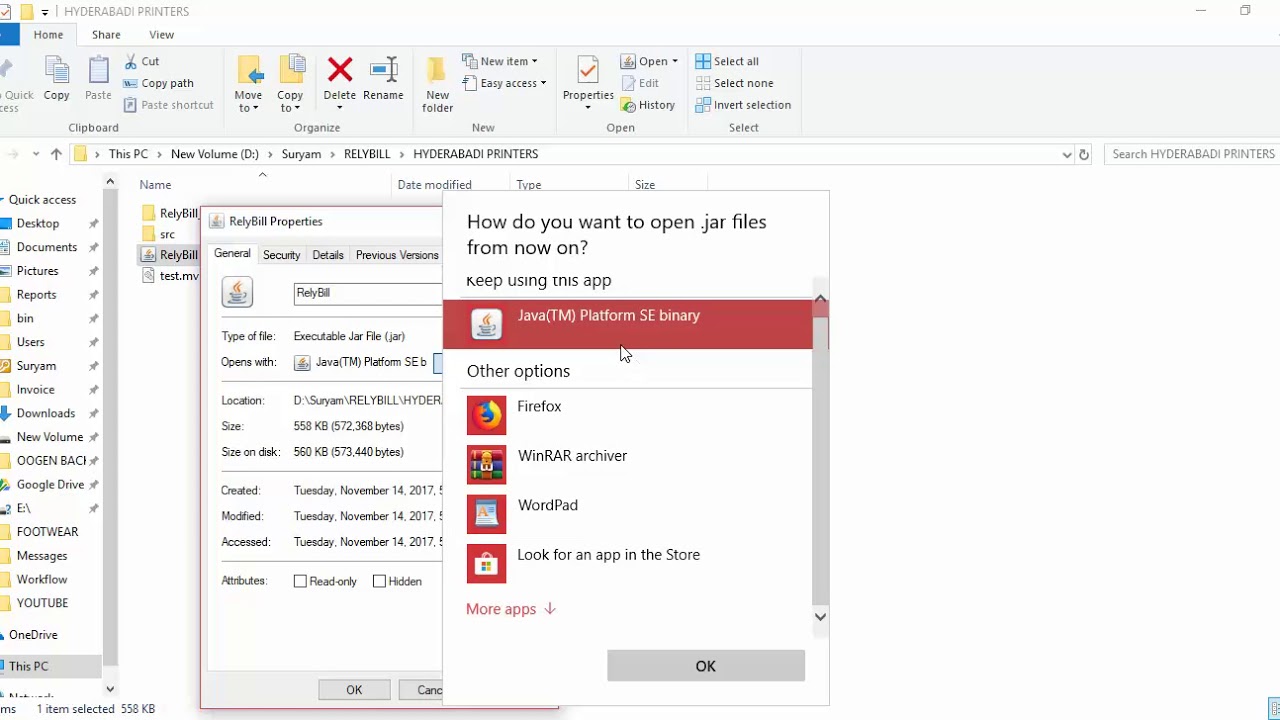Click Cancel in RelyBill Properties dialog
This screenshot has width=1280, height=720.
click(x=421, y=690)
